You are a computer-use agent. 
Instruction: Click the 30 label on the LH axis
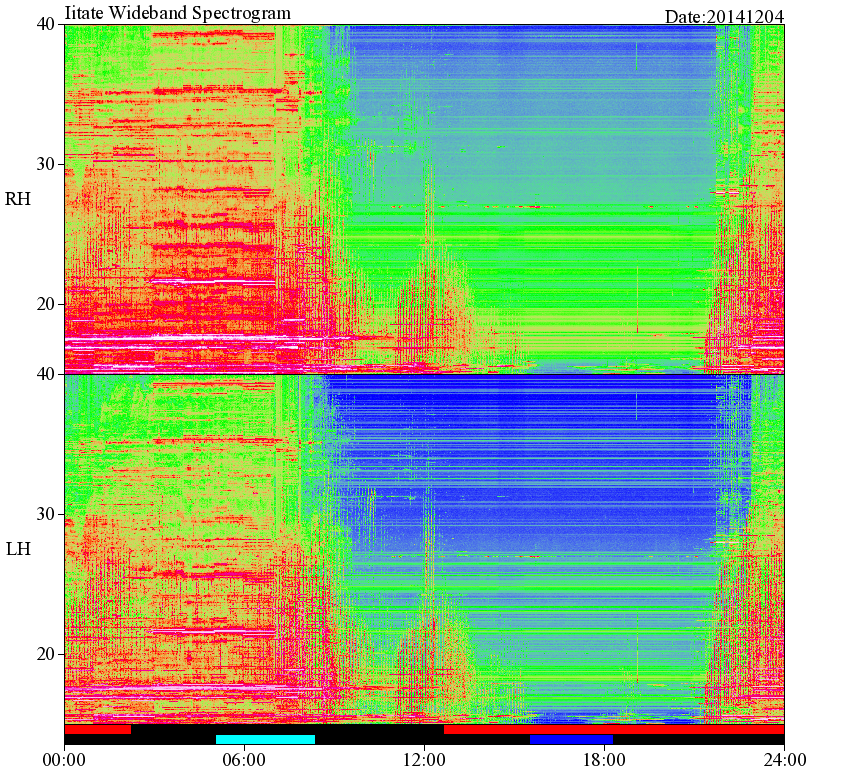pyautogui.click(x=47, y=514)
